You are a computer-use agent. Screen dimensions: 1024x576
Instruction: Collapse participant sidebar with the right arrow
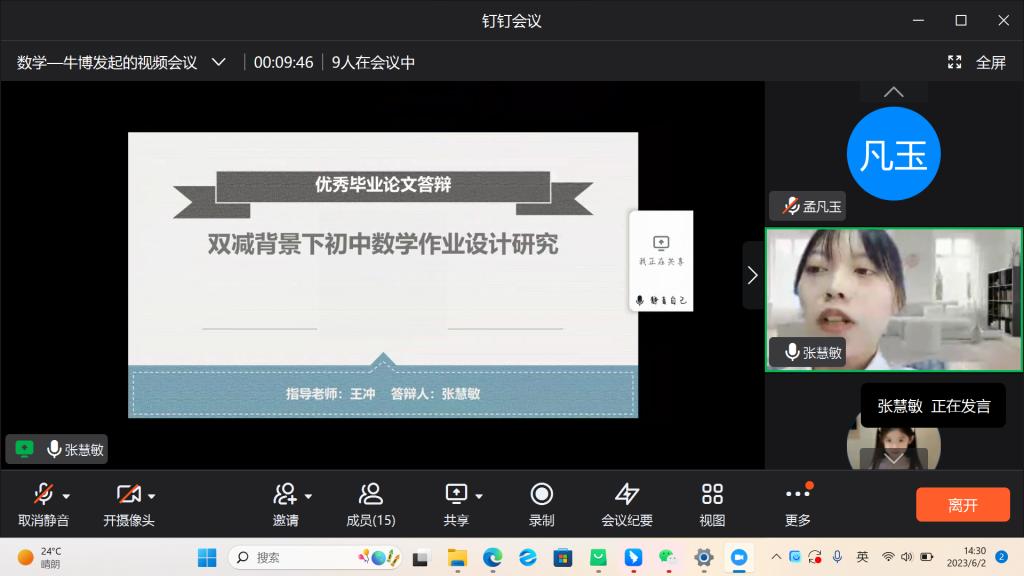(752, 275)
